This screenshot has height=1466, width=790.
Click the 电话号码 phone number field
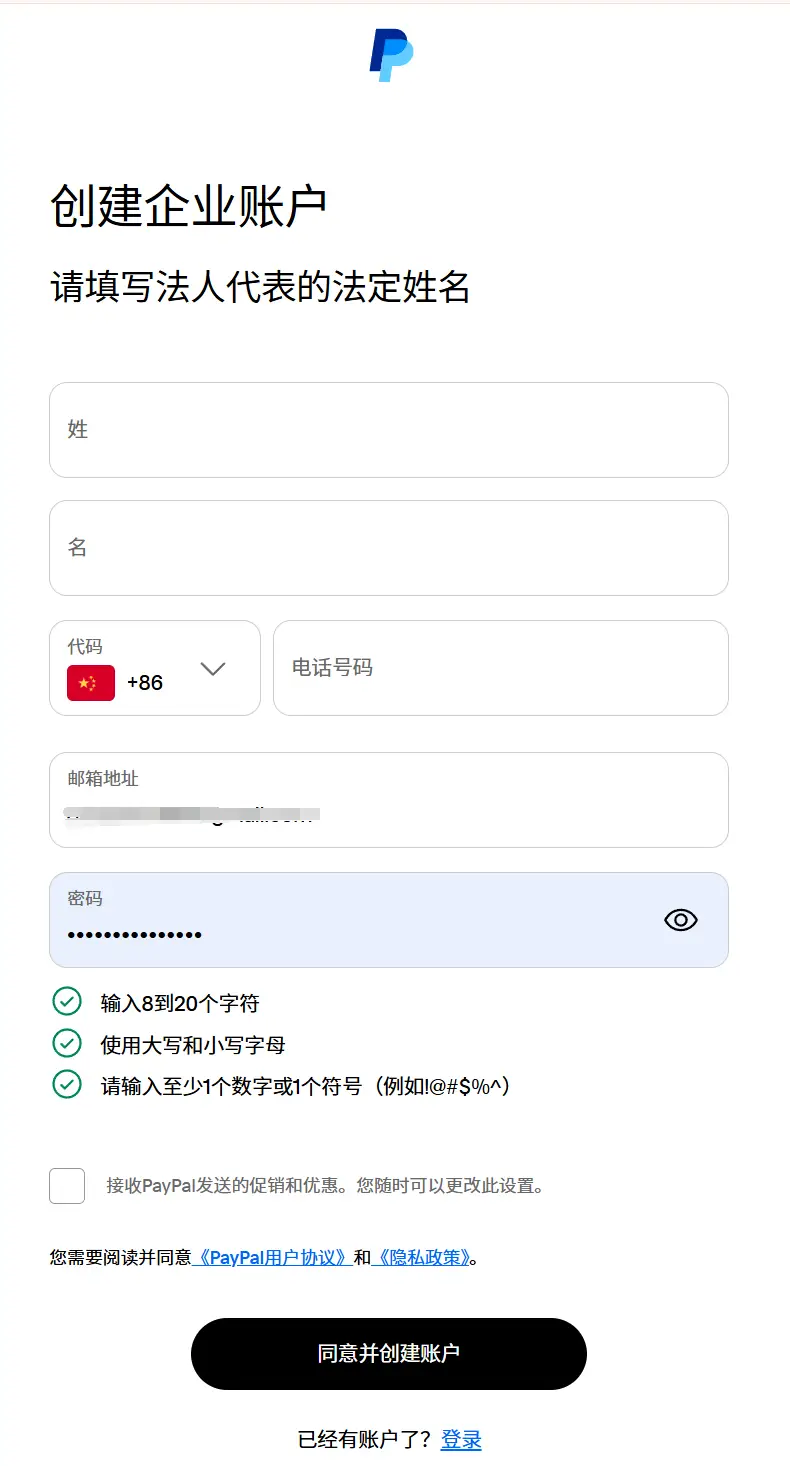pyautogui.click(x=500, y=668)
